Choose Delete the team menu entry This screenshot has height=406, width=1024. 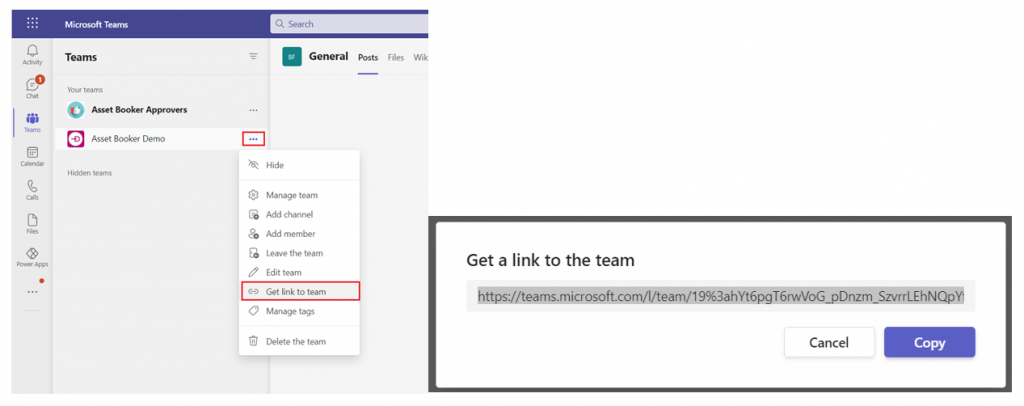[x=299, y=341]
